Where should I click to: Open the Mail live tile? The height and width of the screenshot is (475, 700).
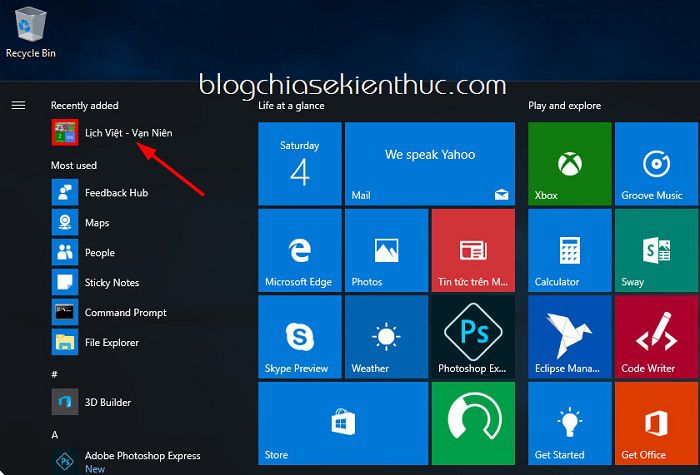coord(429,164)
